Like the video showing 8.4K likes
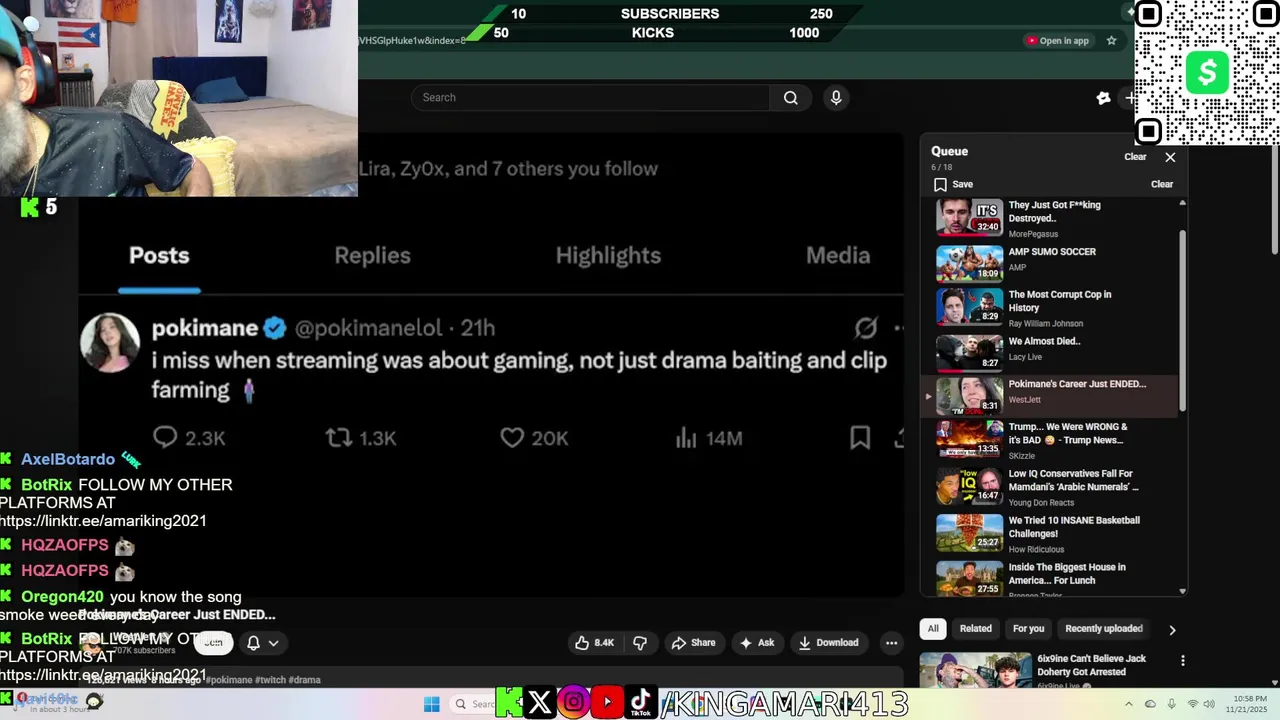 pyautogui.click(x=594, y=643)
